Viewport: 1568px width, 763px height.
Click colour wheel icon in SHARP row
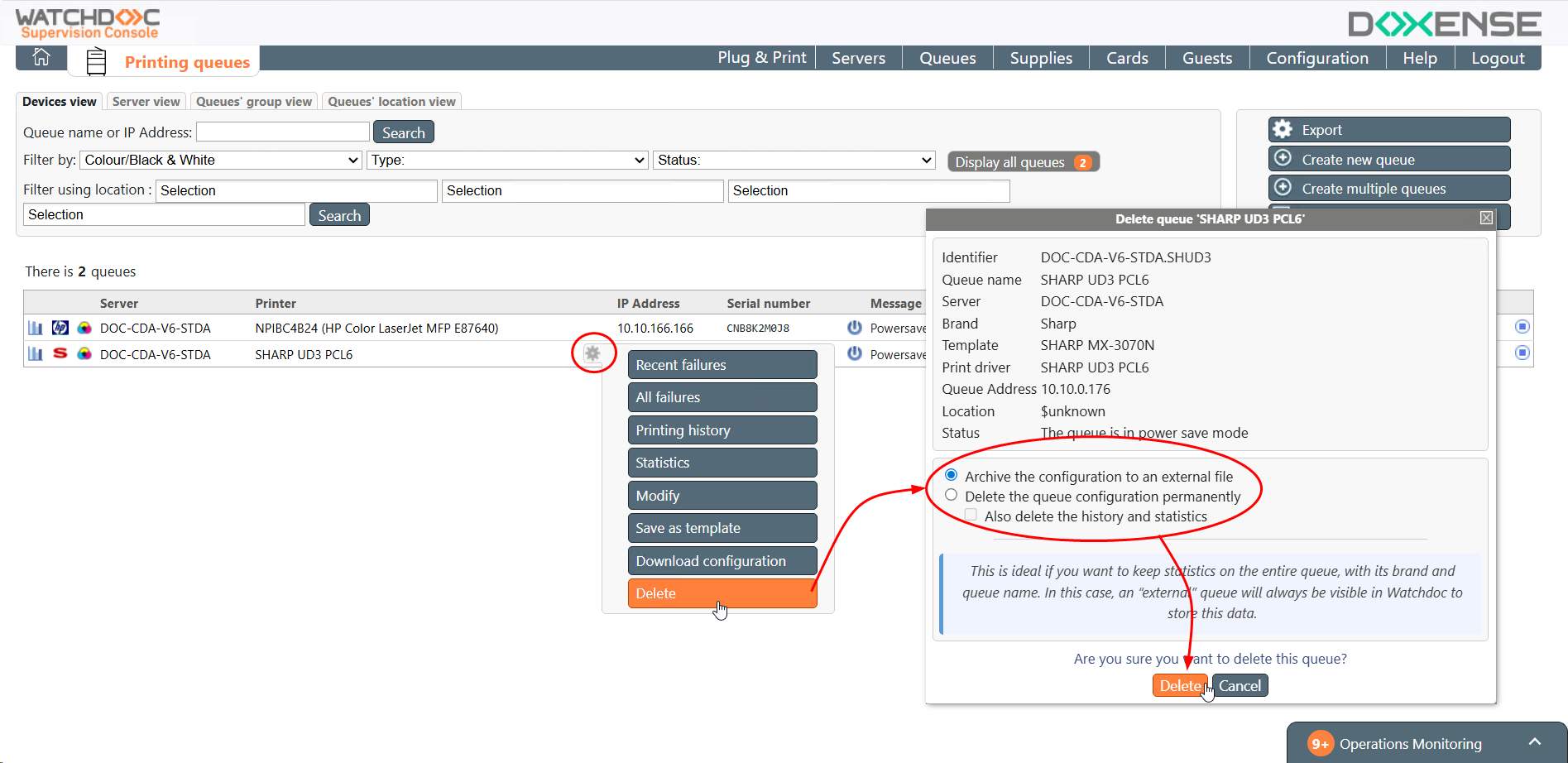coord(84,354)
